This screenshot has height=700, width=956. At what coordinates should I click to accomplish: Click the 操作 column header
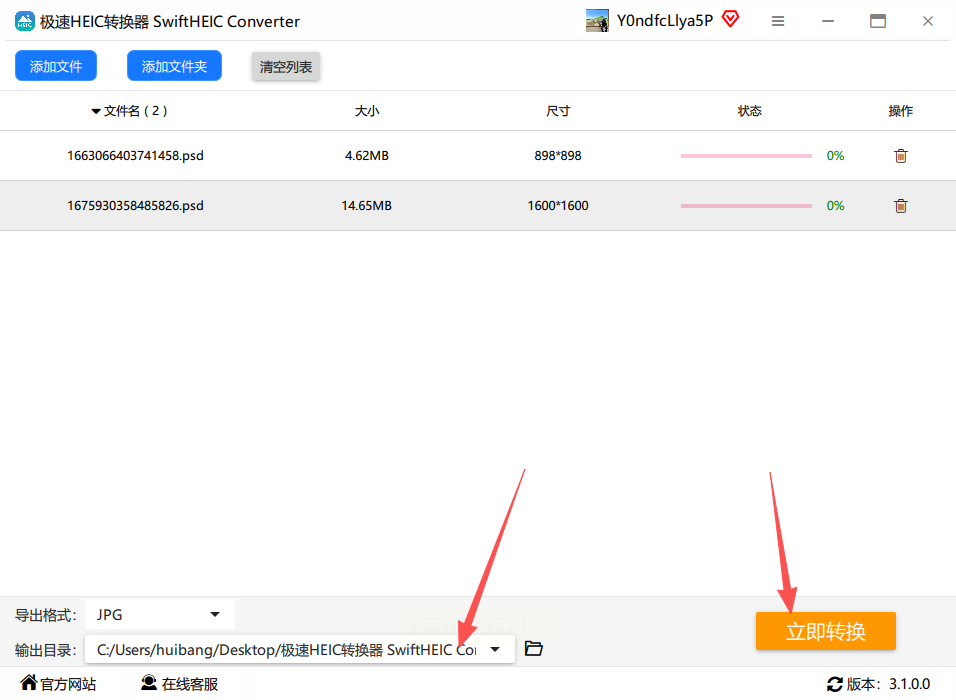pyautogui.click(x=901, y=111)
